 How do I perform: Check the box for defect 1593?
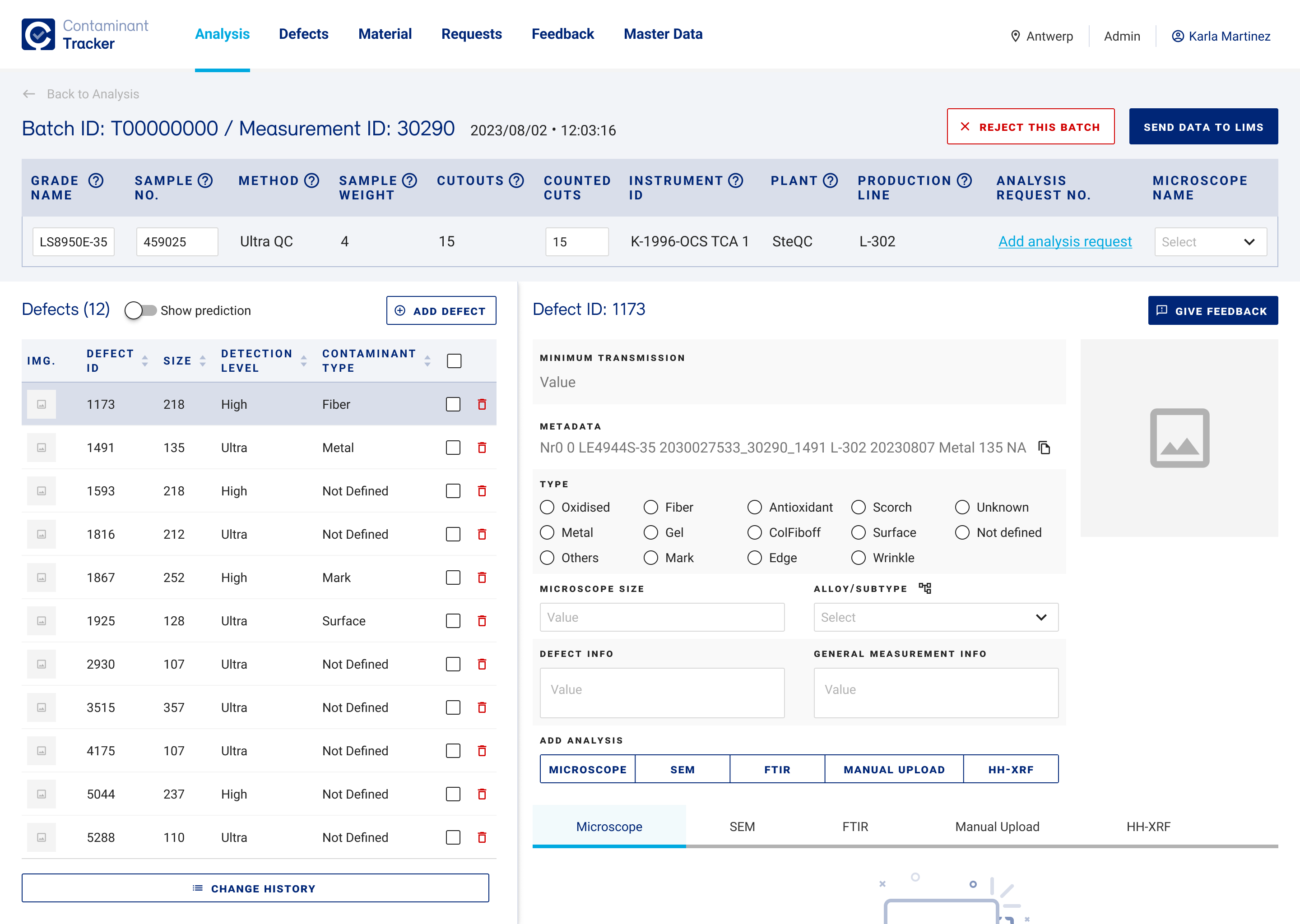tap(453, 491)
